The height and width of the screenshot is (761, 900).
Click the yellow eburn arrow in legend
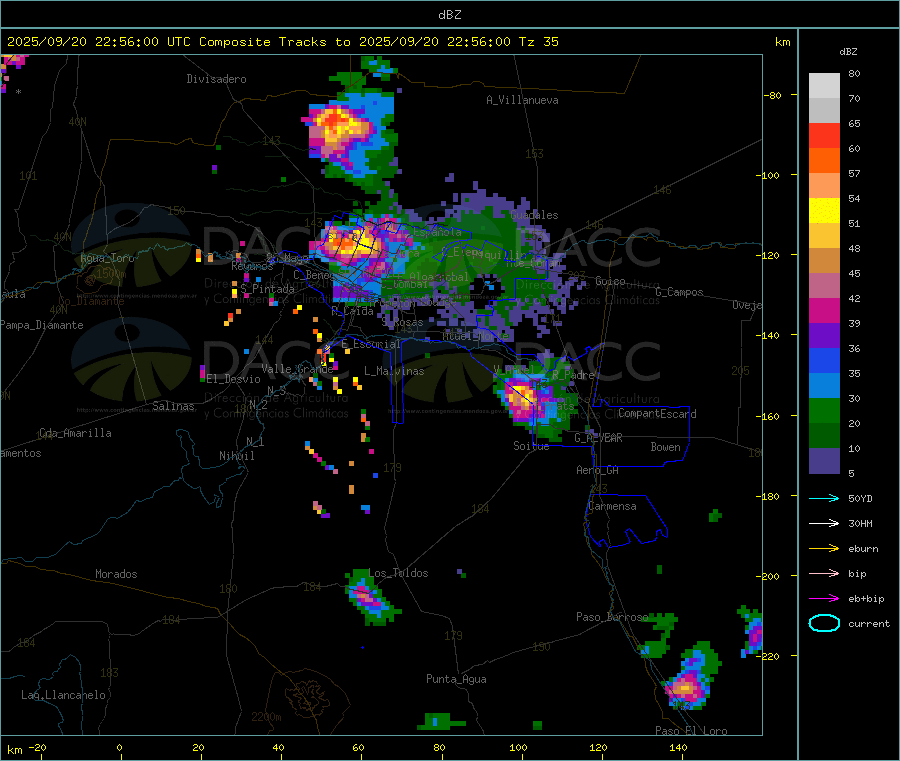pyautogui.click(x=824, y=549)
